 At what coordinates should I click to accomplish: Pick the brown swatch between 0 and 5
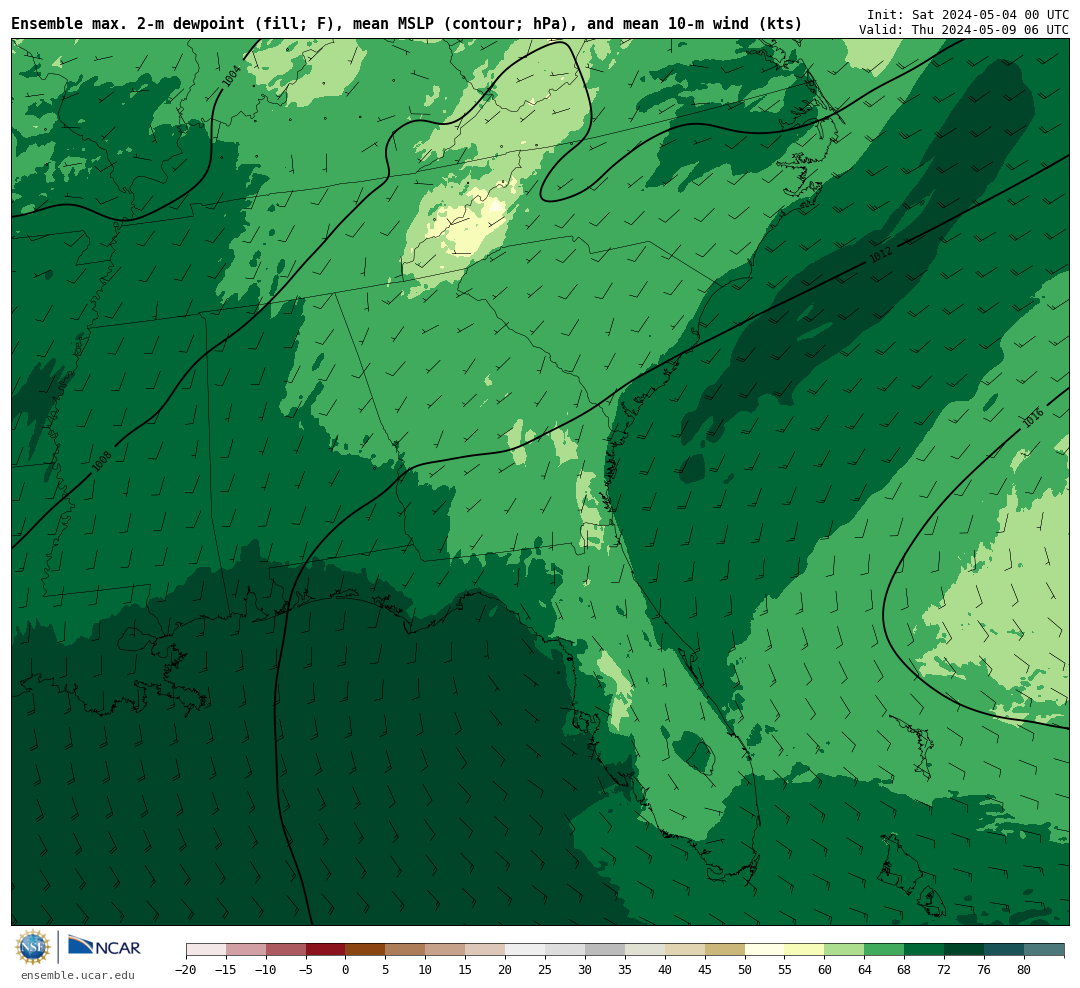click(x=366, y=950)
